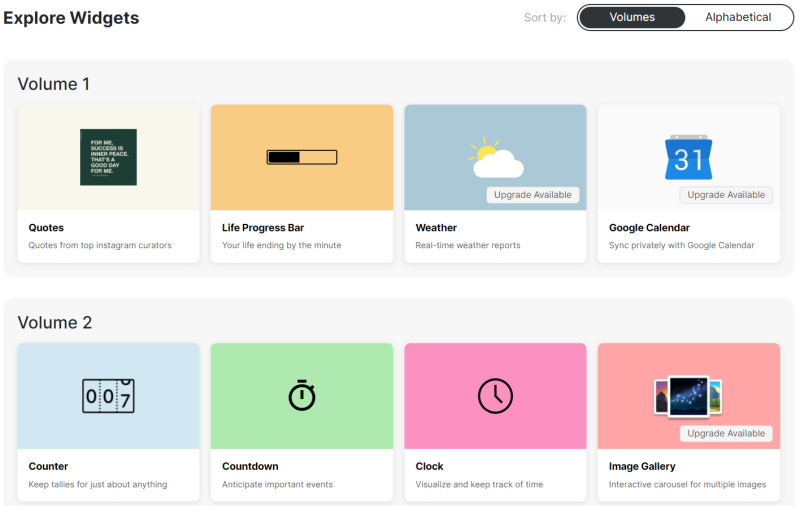Open the Life Progress Bar title link
This screenshot has width=800, height=506.
pos(263,227)
